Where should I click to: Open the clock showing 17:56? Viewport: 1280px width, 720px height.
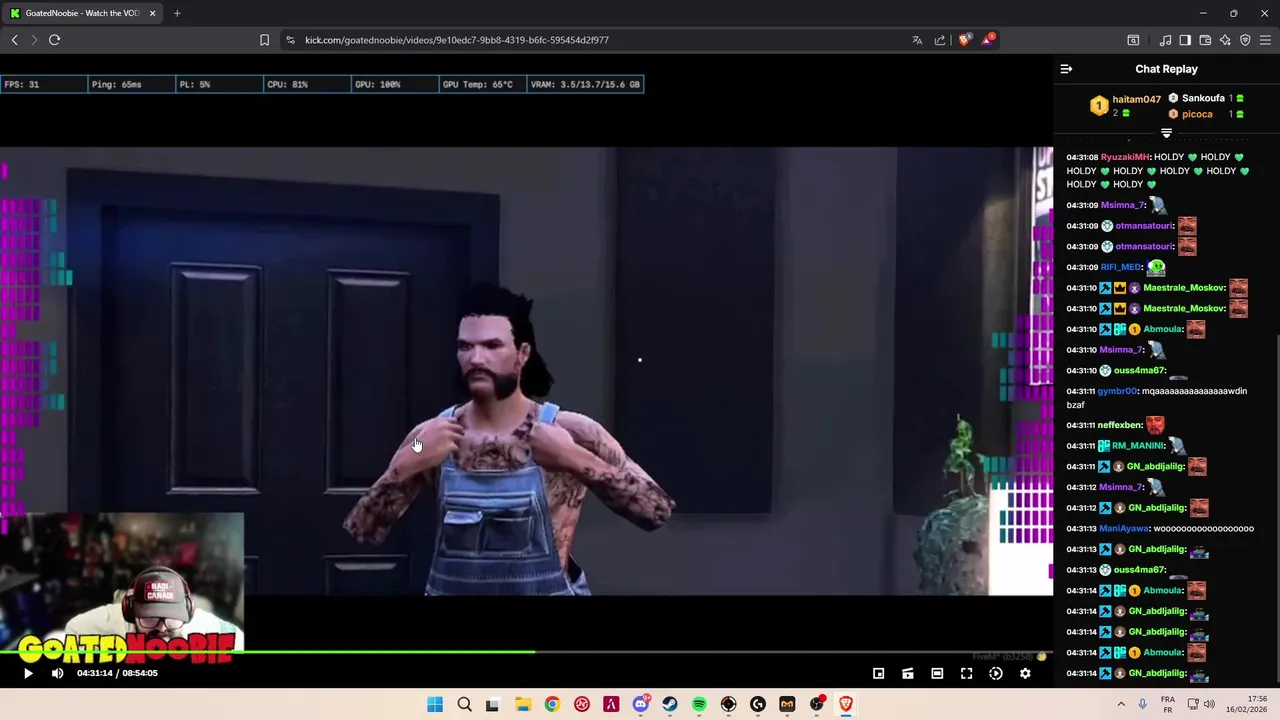tap(1249, 704)
